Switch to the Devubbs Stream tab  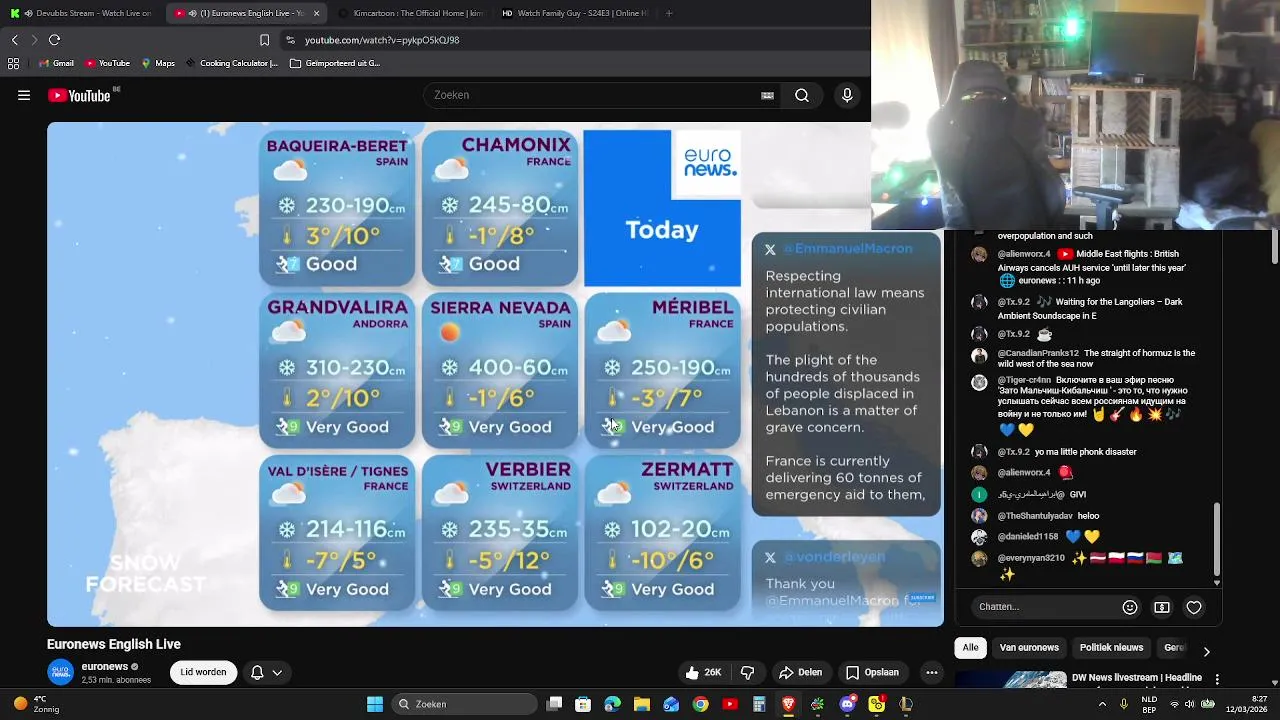point(80,13)
